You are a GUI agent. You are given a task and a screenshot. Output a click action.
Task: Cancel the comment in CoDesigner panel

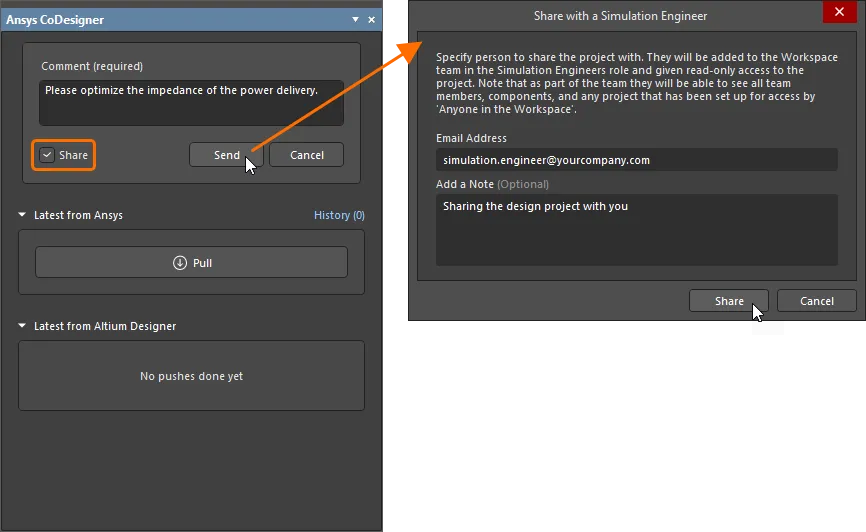[307, 155]
